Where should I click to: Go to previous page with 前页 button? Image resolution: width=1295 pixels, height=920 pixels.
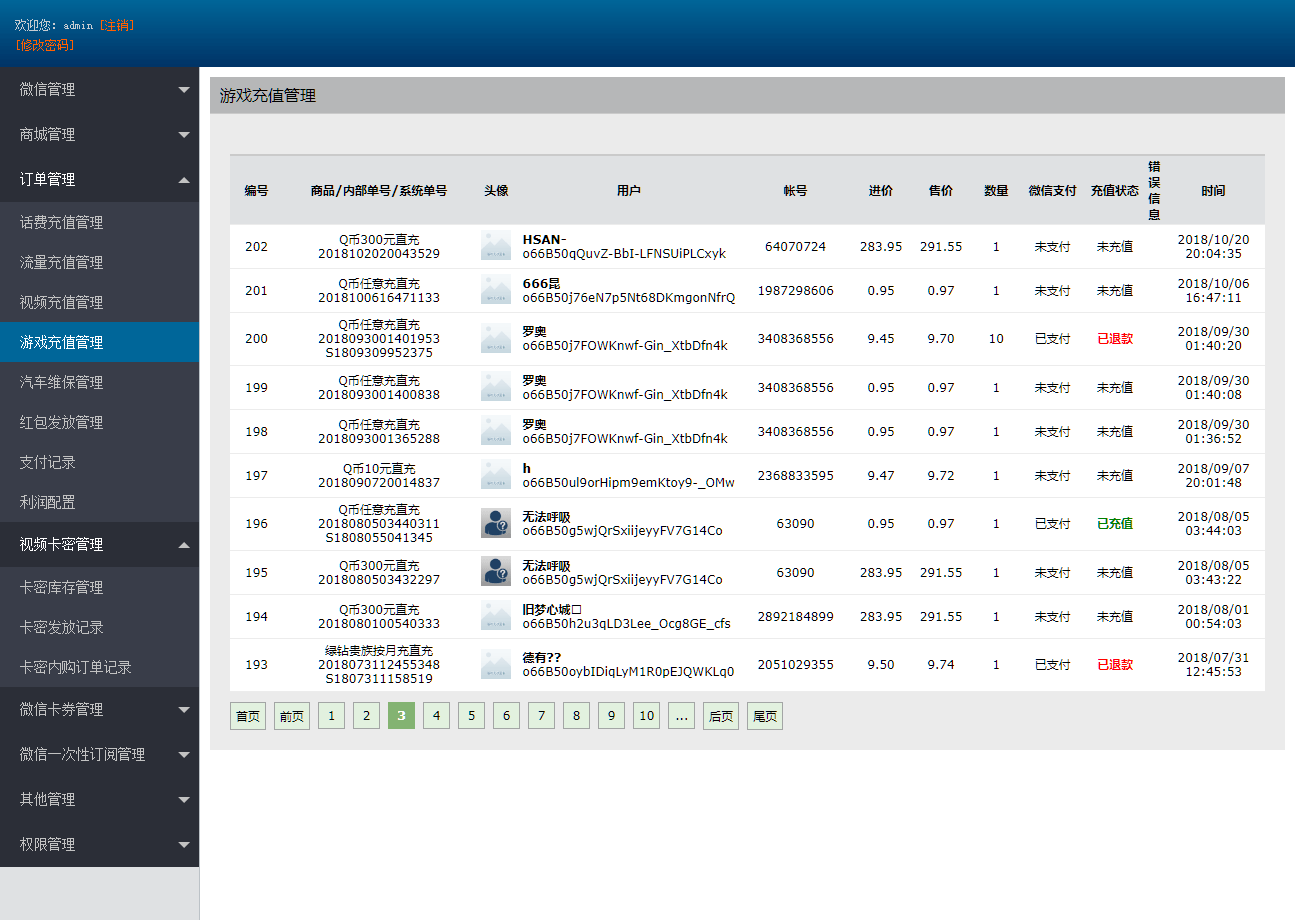[292, 716]
